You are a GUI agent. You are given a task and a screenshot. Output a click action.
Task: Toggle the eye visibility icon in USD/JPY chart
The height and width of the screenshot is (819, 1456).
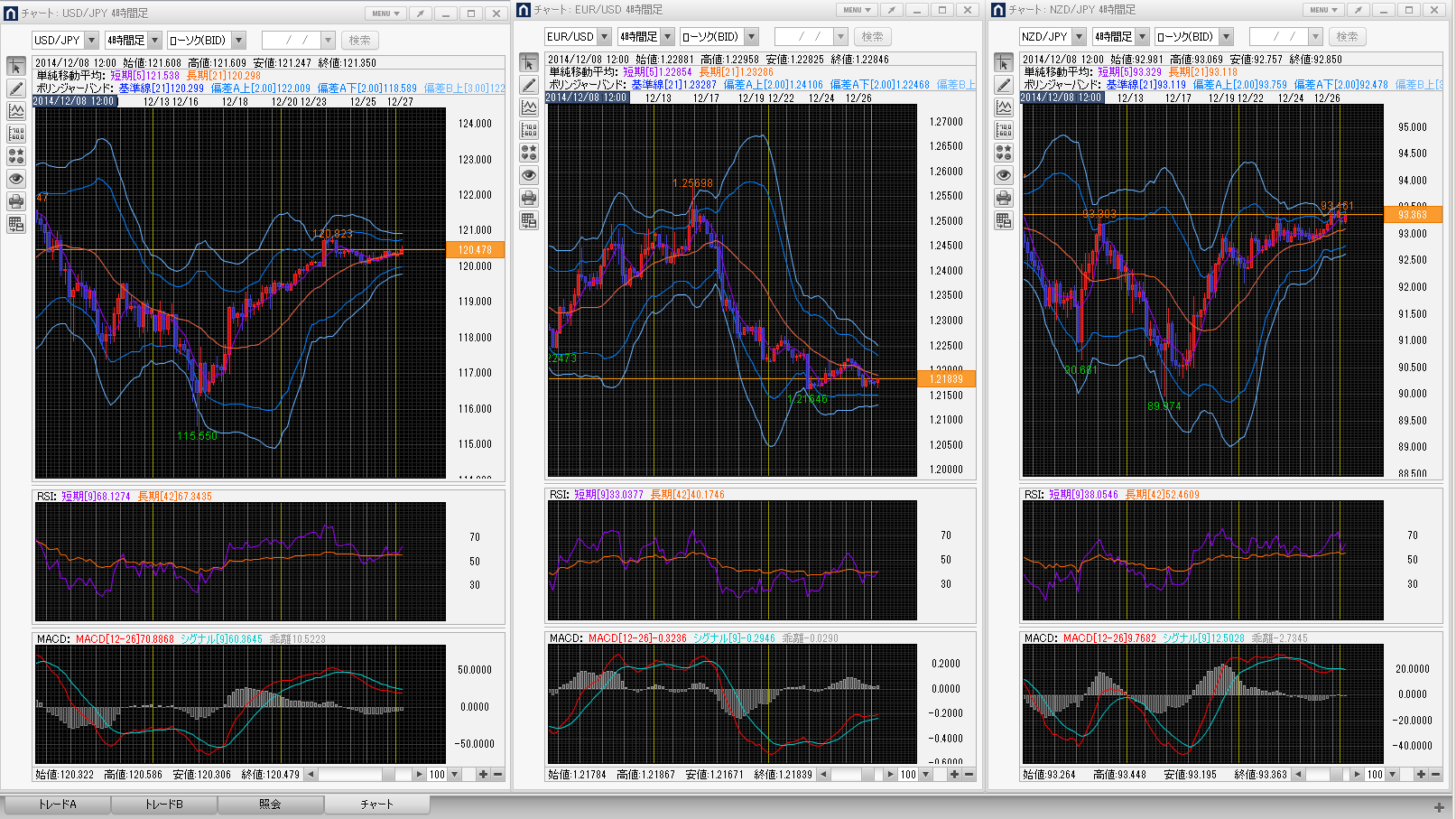click(16, 179)
